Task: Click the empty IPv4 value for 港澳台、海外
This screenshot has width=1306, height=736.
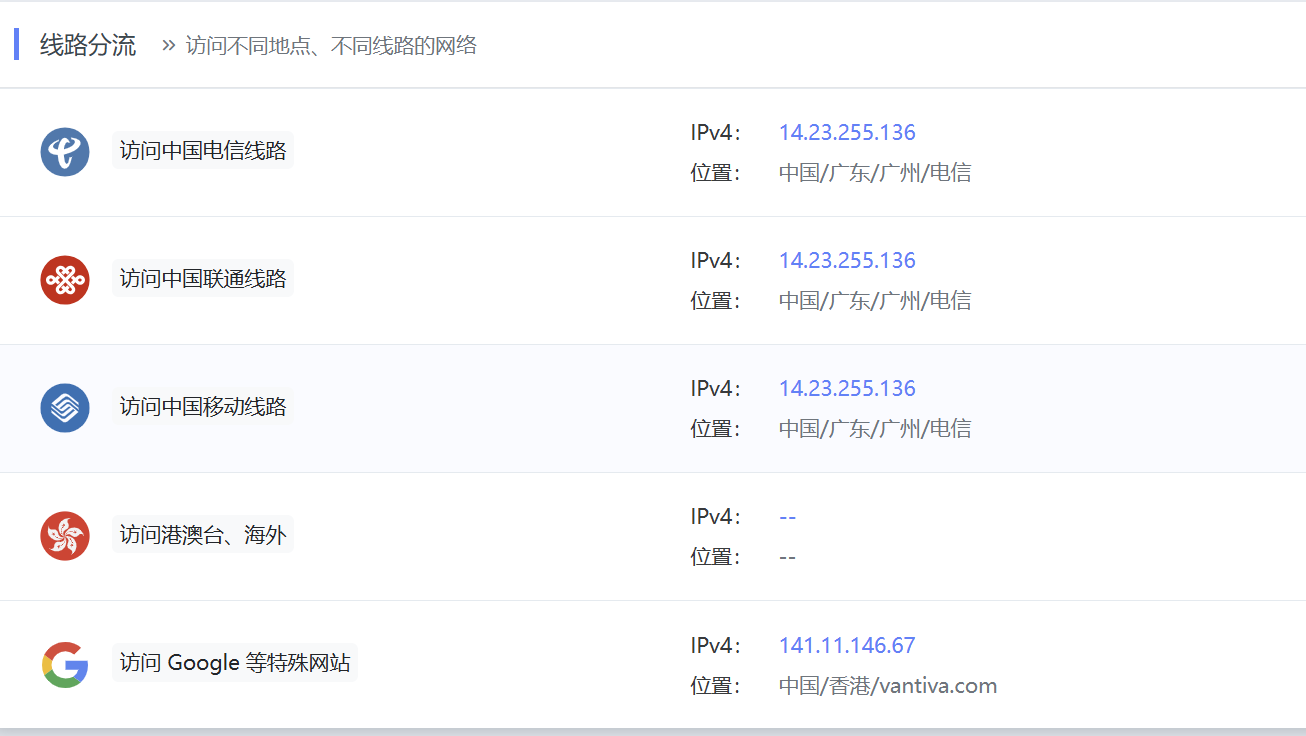Action: pos(787,517)
